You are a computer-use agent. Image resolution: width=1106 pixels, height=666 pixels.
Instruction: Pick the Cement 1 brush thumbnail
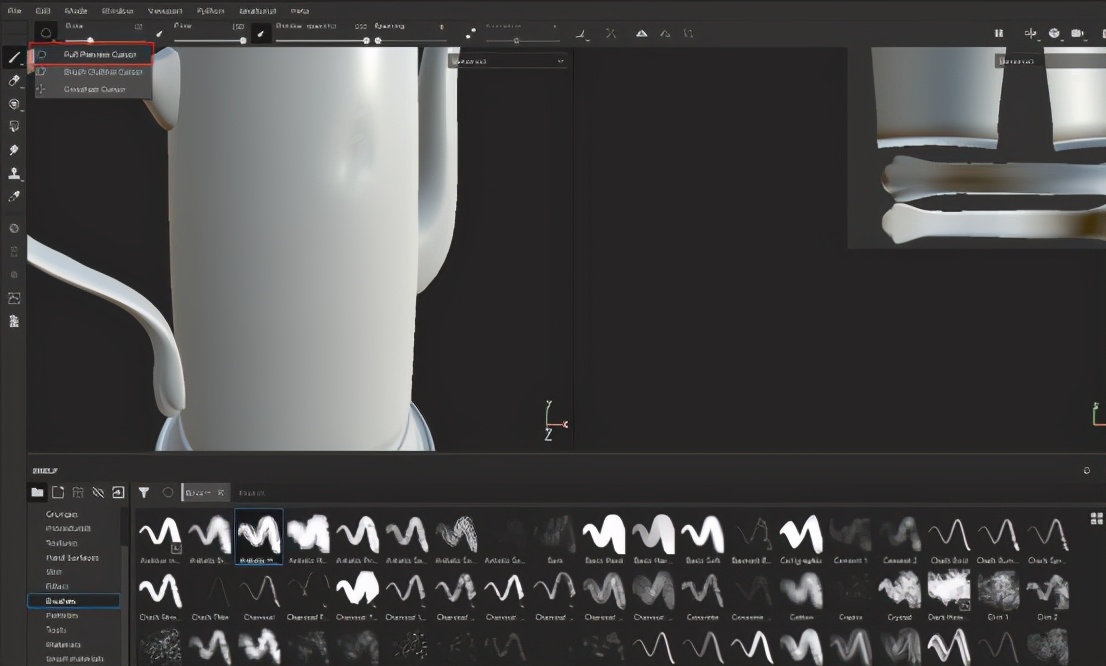(851, 538)
